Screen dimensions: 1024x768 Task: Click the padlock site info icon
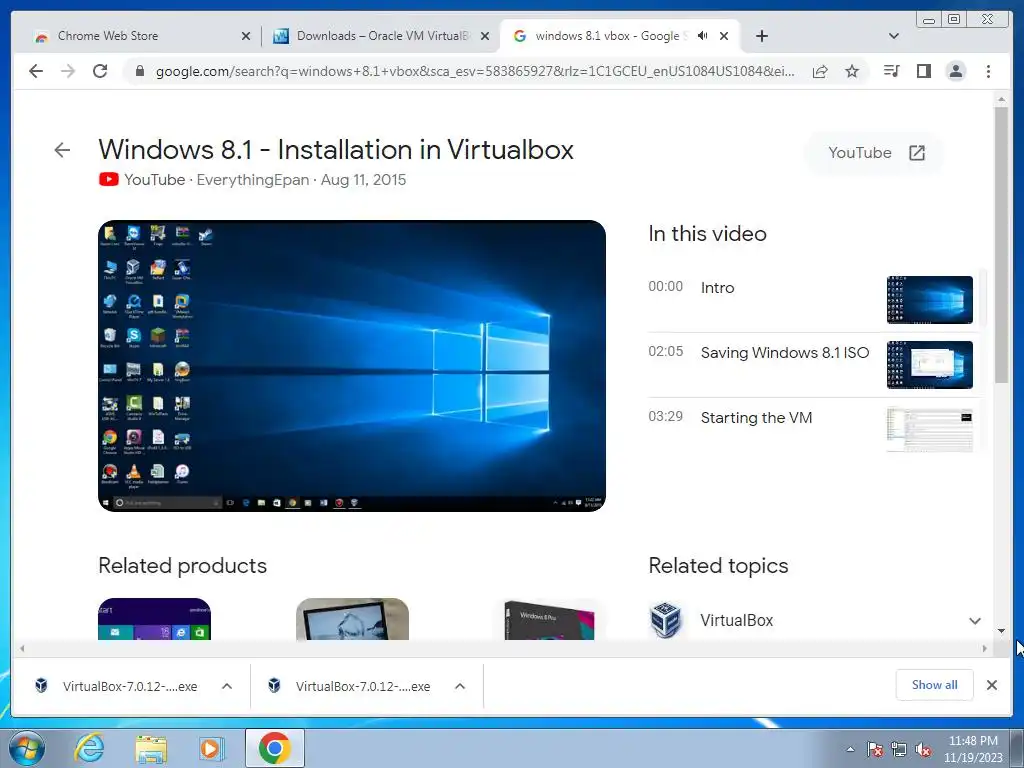[x=139, y=71]
